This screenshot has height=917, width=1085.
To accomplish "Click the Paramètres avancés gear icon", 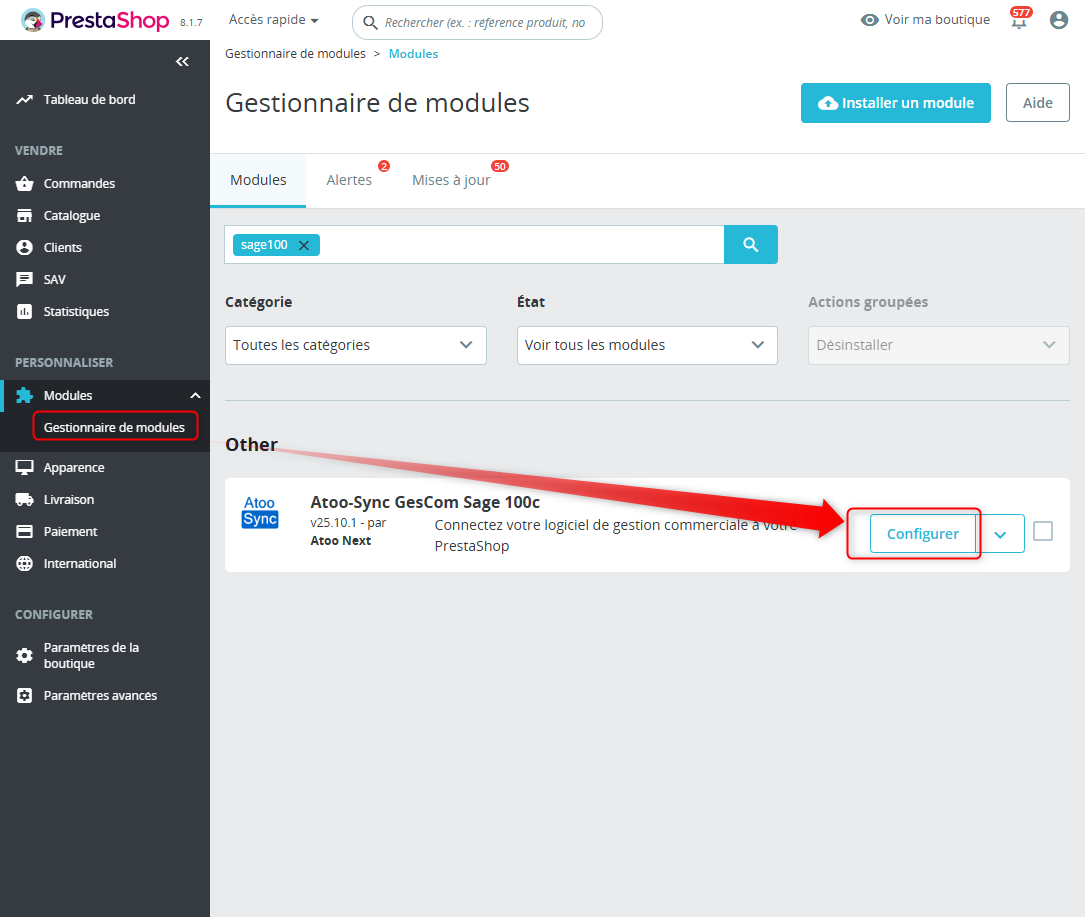I will coord(24,696).
